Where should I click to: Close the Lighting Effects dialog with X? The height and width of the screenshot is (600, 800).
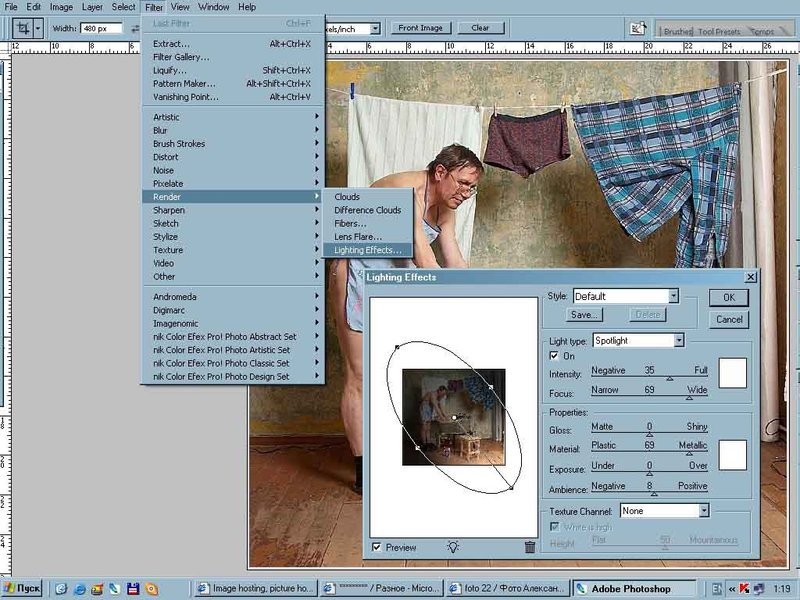751,277
